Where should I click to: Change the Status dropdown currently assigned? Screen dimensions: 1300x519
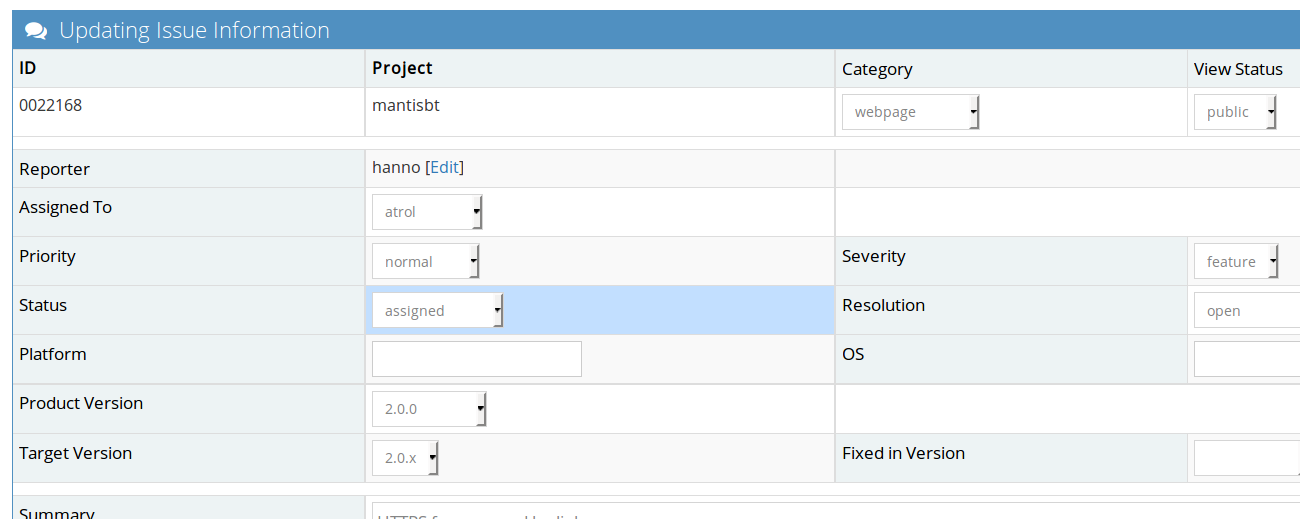[x=437, y=310]
